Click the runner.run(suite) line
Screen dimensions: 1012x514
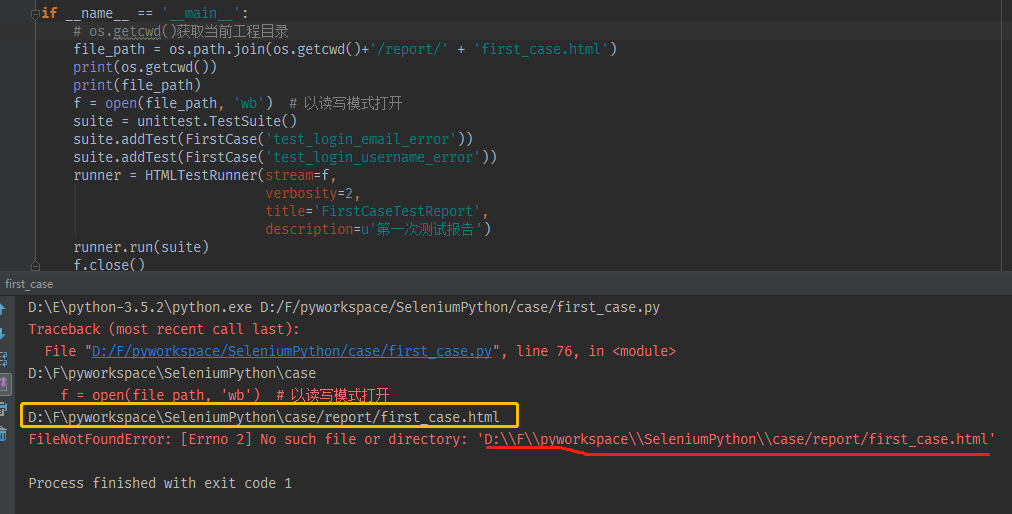(141, 247)
